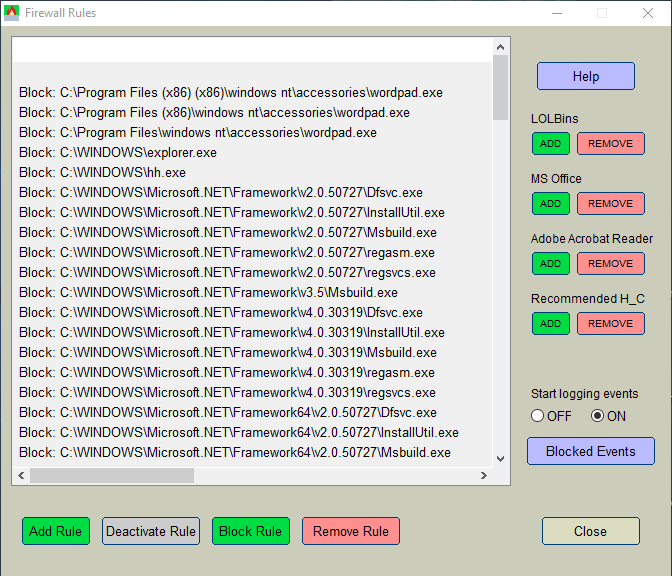Add Recommended H_C rules
This screenshot has width=672, height=576.
pyautogui.click(x=551, y=324)
